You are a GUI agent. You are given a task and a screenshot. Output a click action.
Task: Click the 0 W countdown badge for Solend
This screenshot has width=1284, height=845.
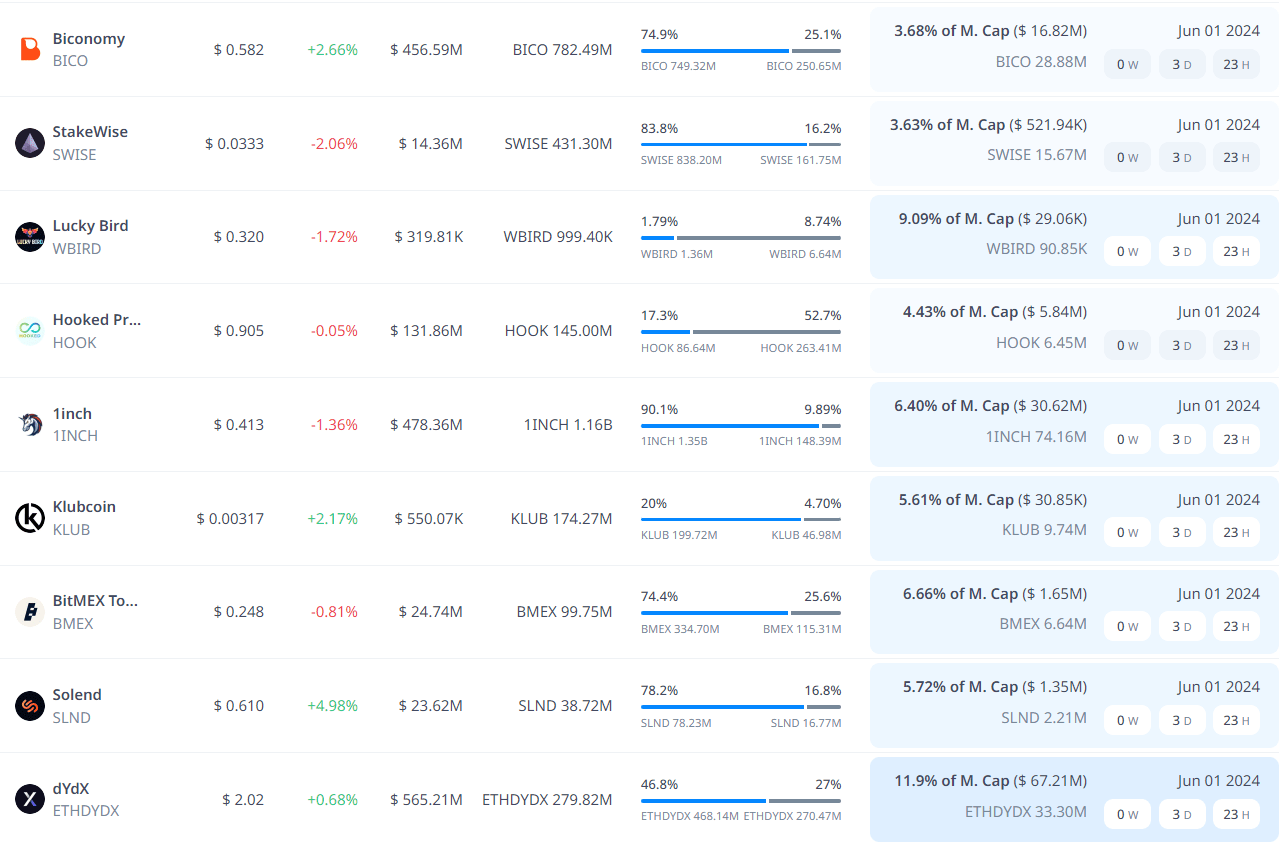(1127, 720)
